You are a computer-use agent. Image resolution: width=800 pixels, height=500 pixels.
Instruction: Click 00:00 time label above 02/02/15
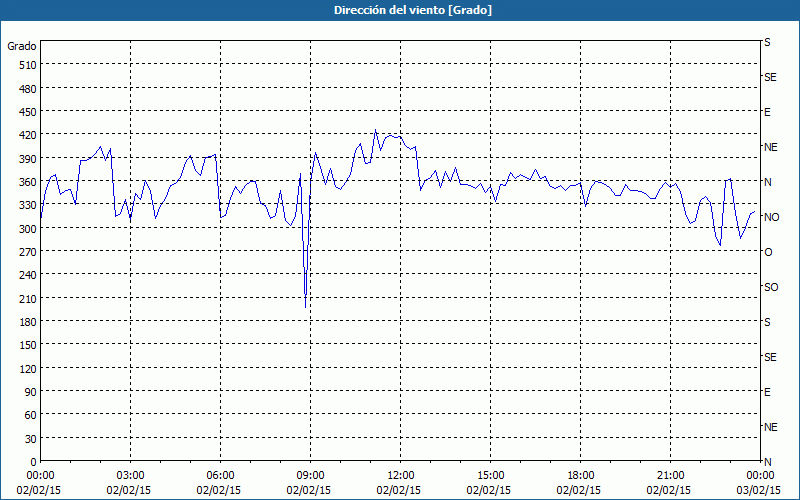[40, 476]
